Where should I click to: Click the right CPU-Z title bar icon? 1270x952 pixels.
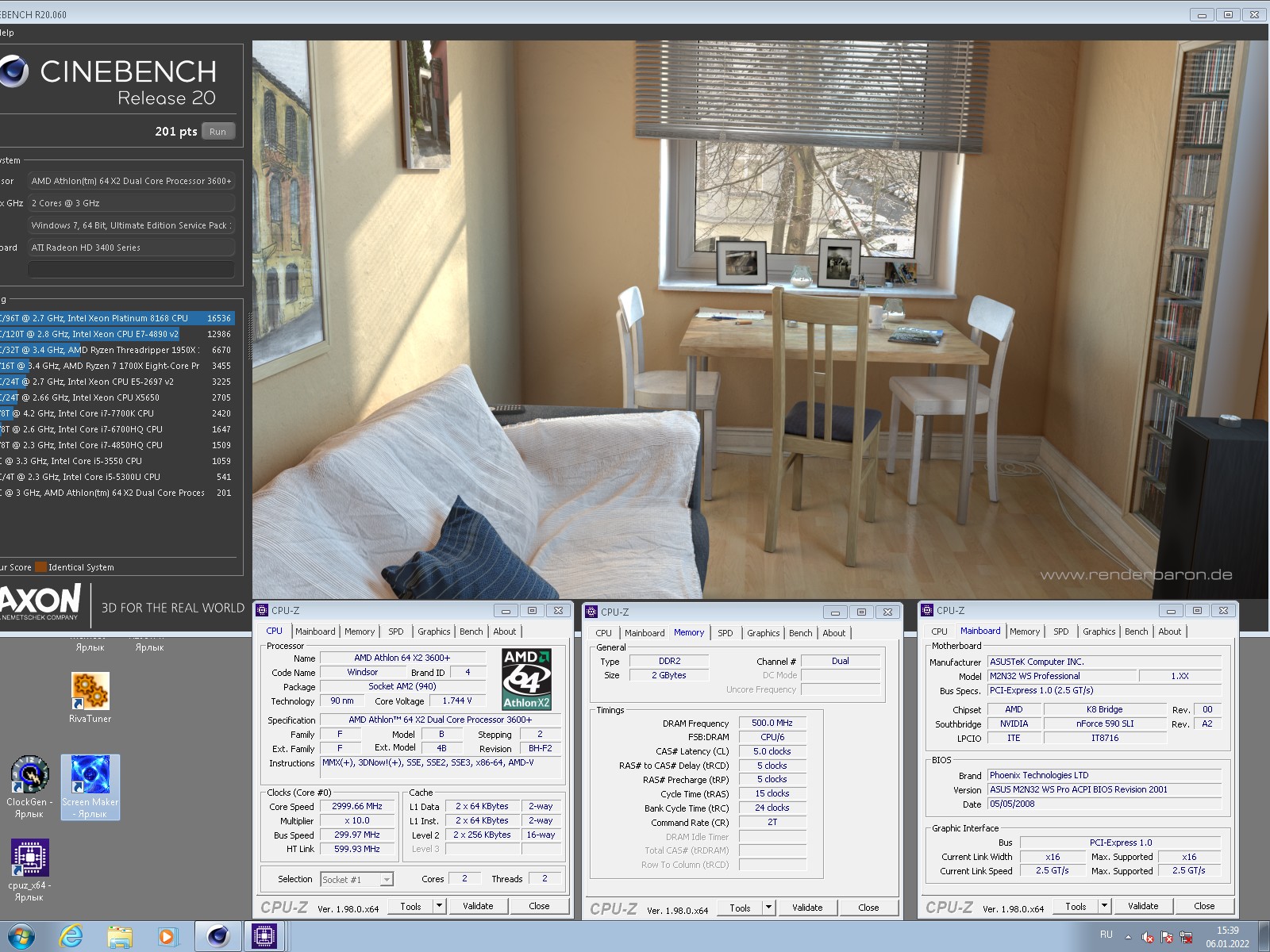927,610
